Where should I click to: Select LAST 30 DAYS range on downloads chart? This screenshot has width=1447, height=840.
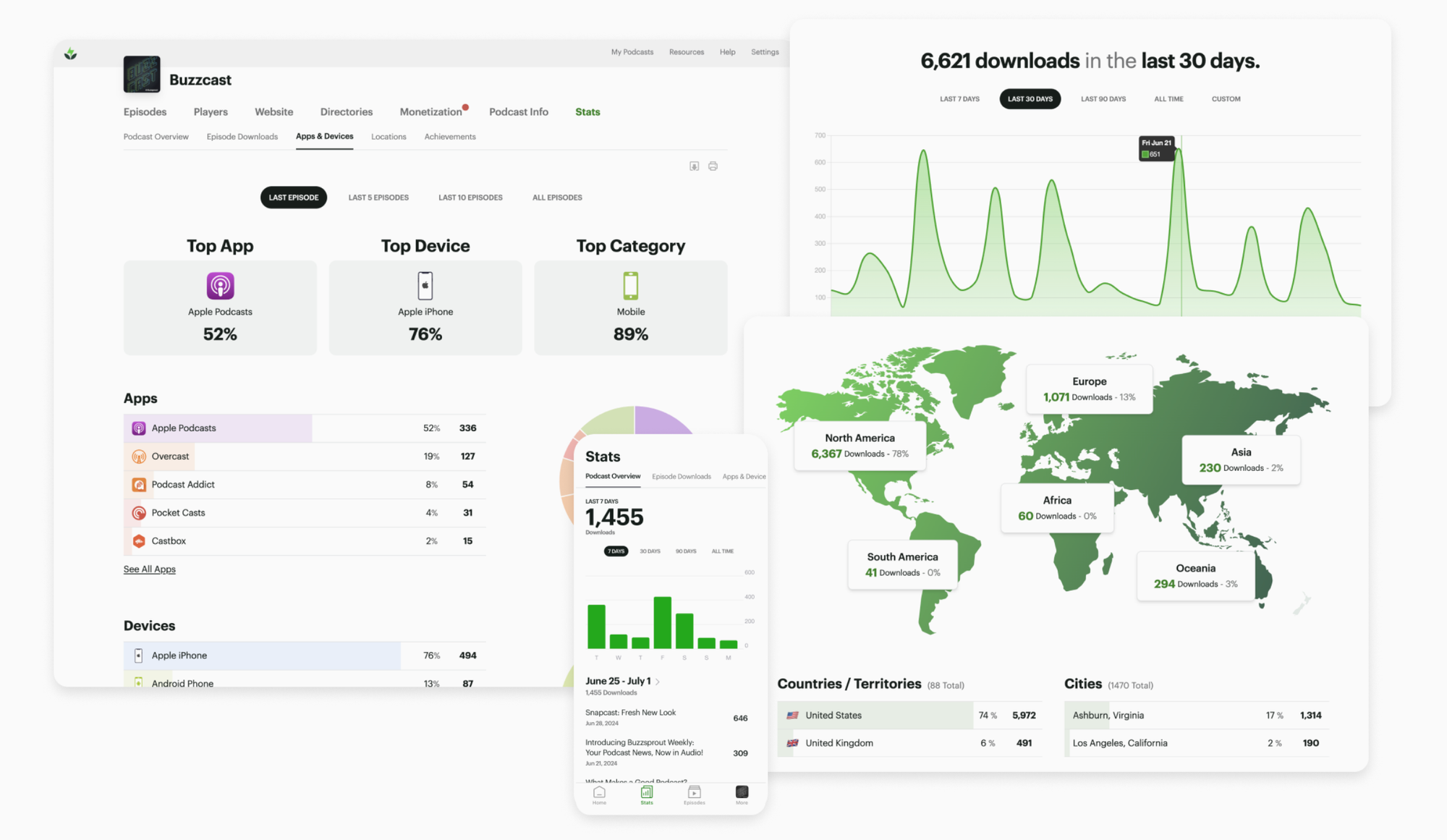point(1030,99)
